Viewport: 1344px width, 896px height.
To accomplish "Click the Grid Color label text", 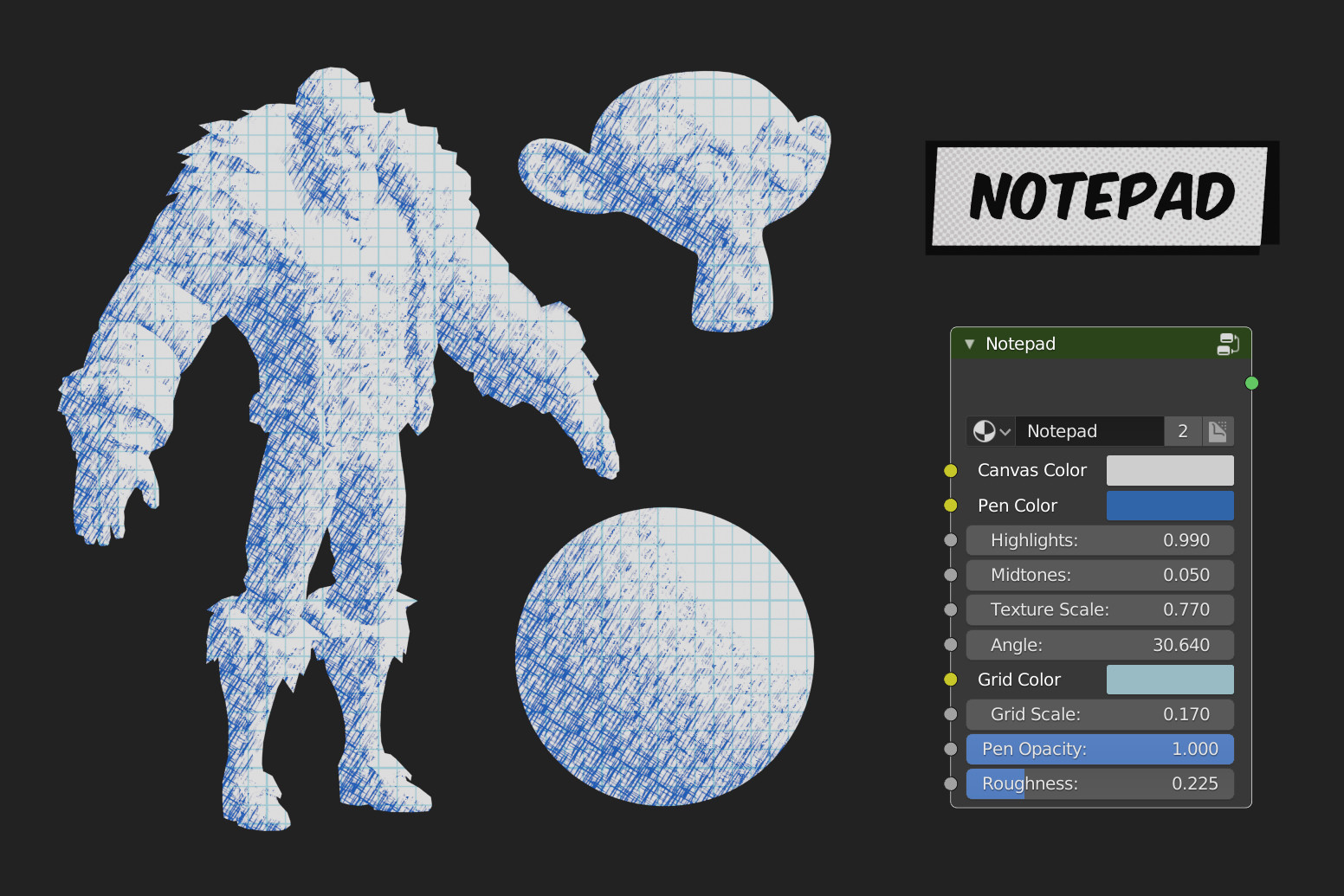I will (1019, 680).
